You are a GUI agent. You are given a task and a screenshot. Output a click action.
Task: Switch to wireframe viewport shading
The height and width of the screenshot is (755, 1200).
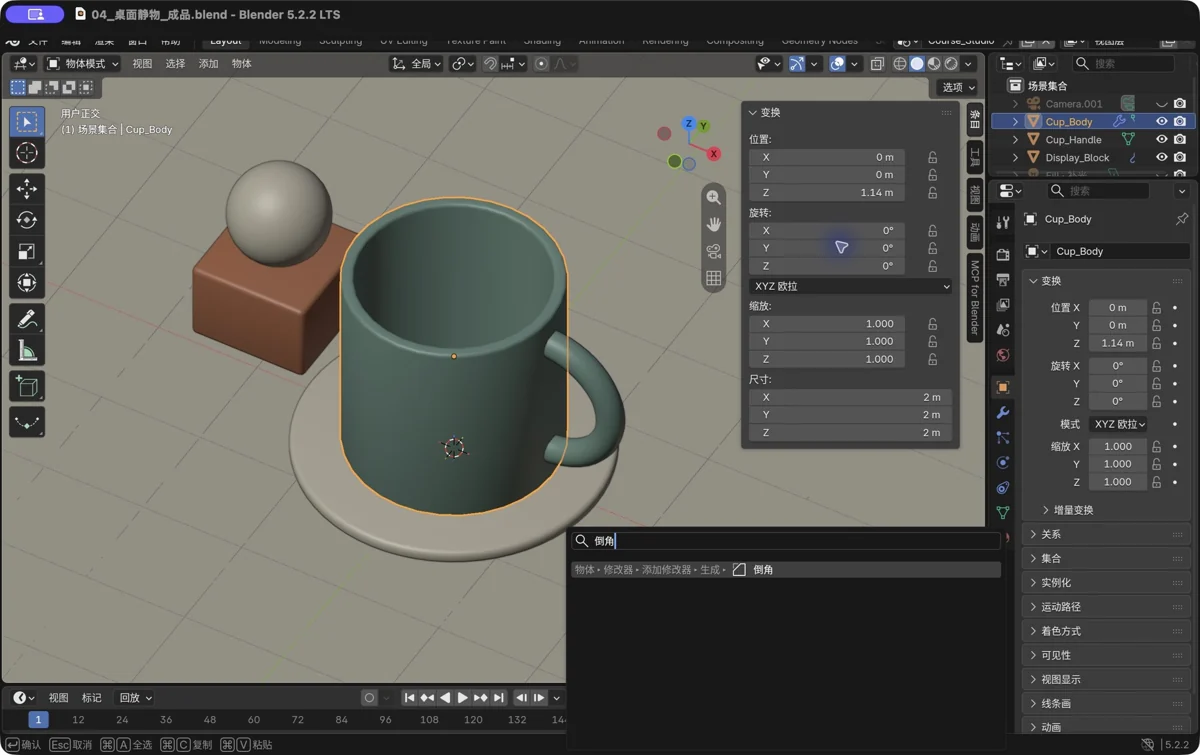click(900, 64)
